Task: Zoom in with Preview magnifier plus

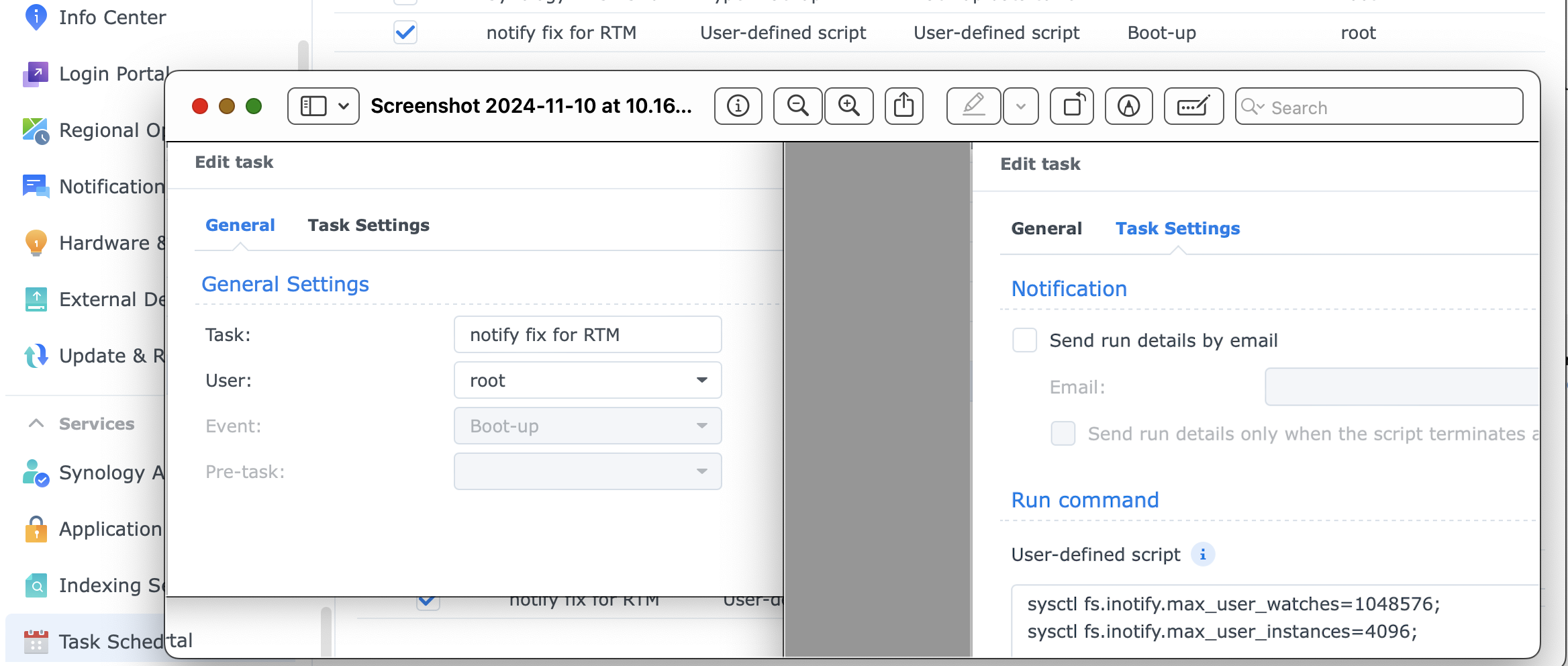Action: tap(849, 106)
